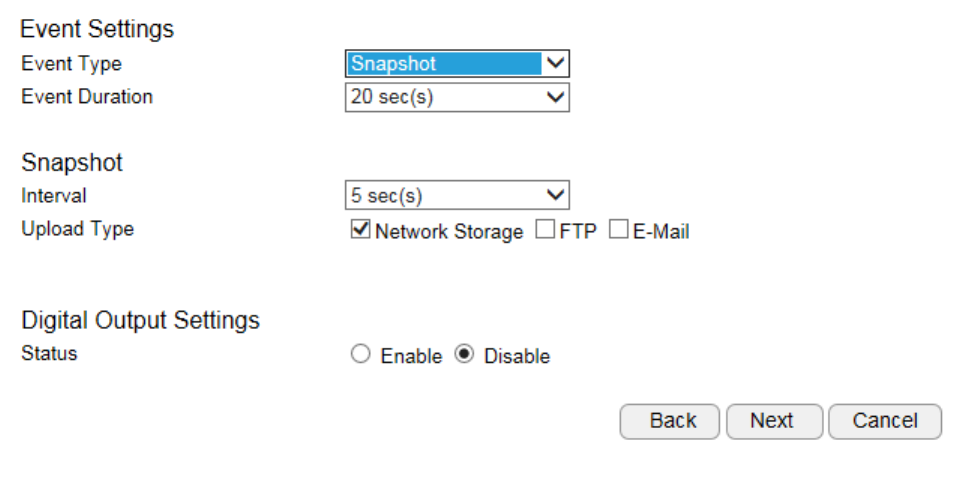Click the Disable label text
The width and height of the screenshot is (965, 488).
coord(517,357)
